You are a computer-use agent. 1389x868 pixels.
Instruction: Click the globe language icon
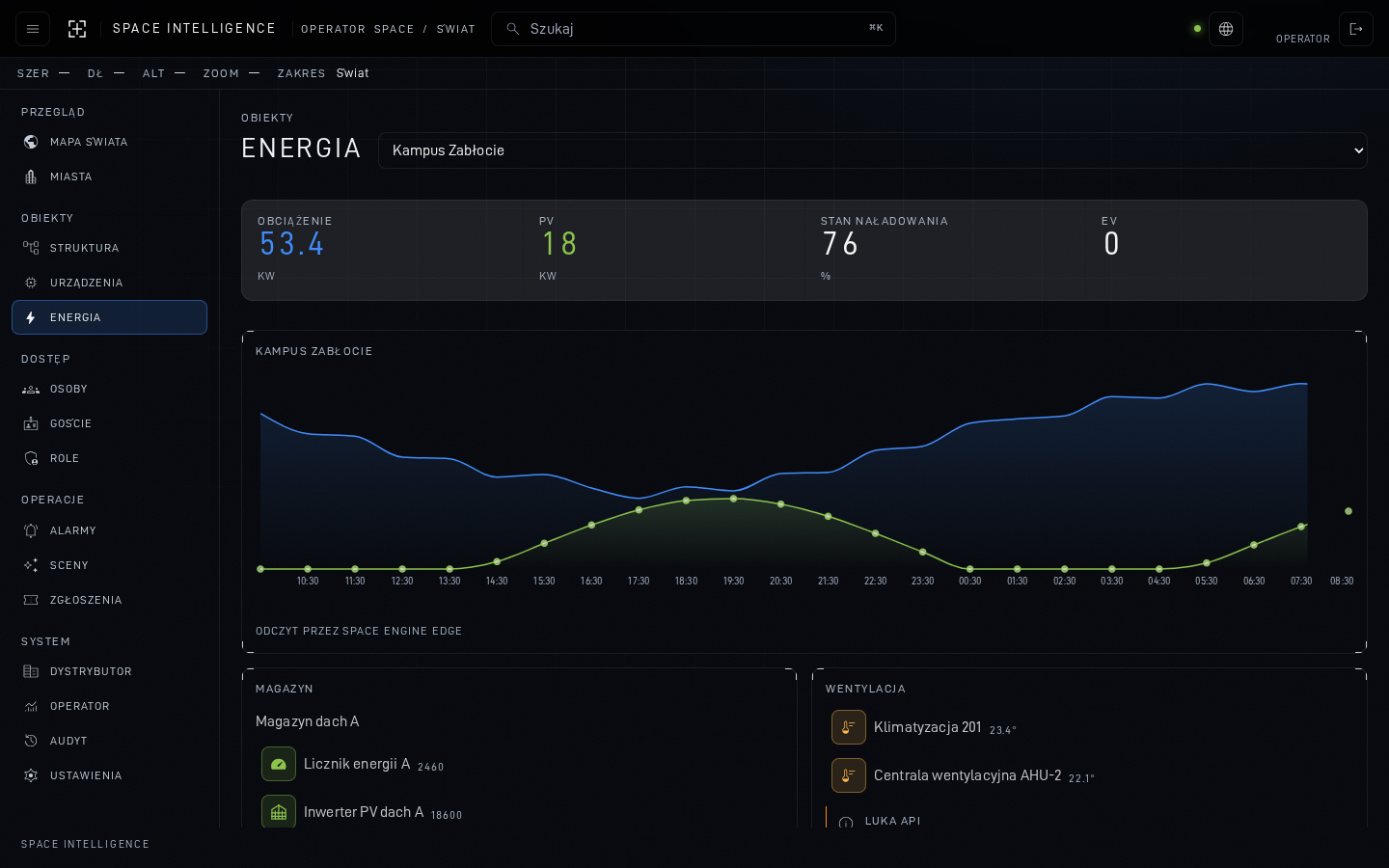coord(1226,29)
